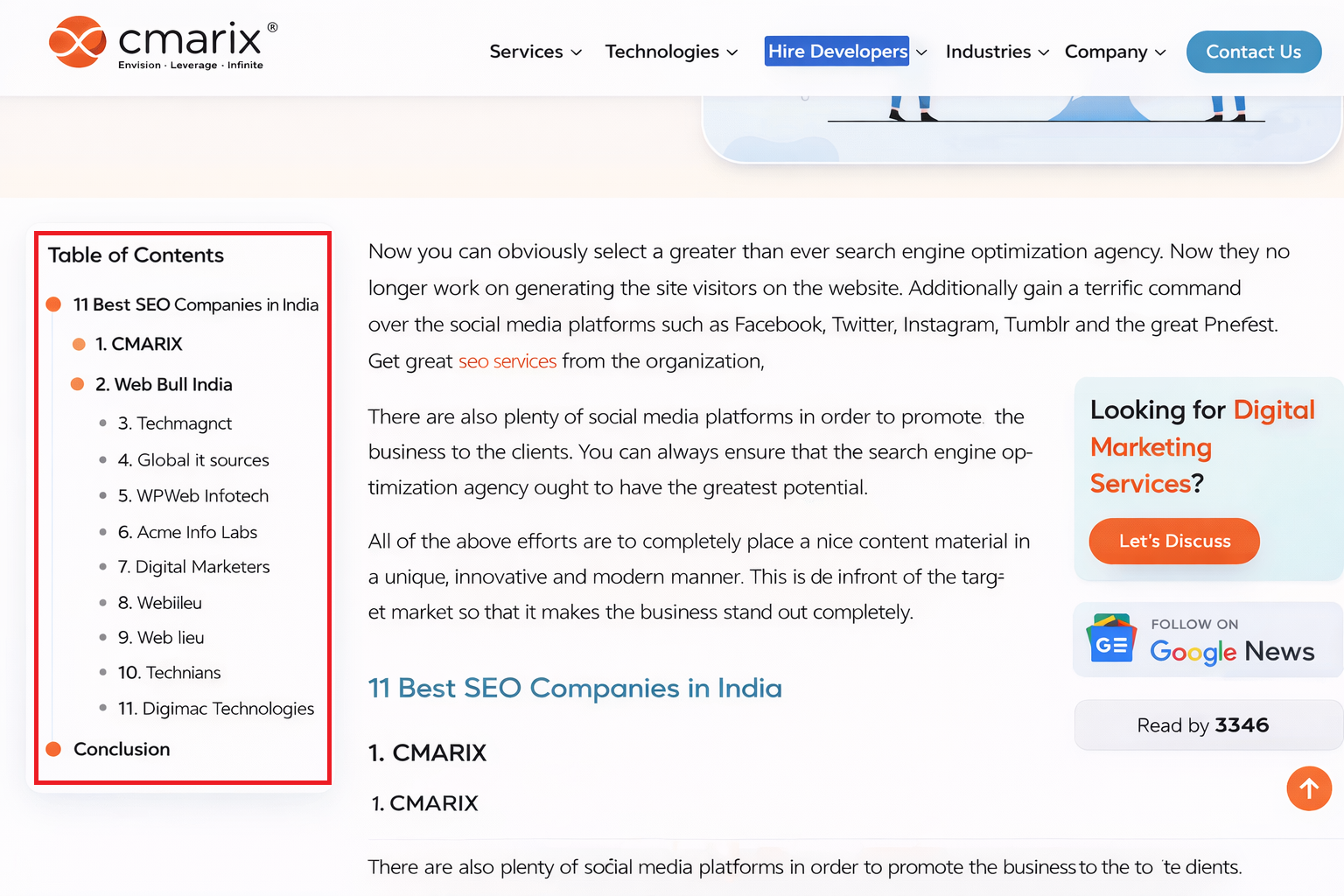Go to '1. CMARIX' in table of contents
This screenshot has width=1344, height=896.
pyautogui.click(x=139, y=344)
